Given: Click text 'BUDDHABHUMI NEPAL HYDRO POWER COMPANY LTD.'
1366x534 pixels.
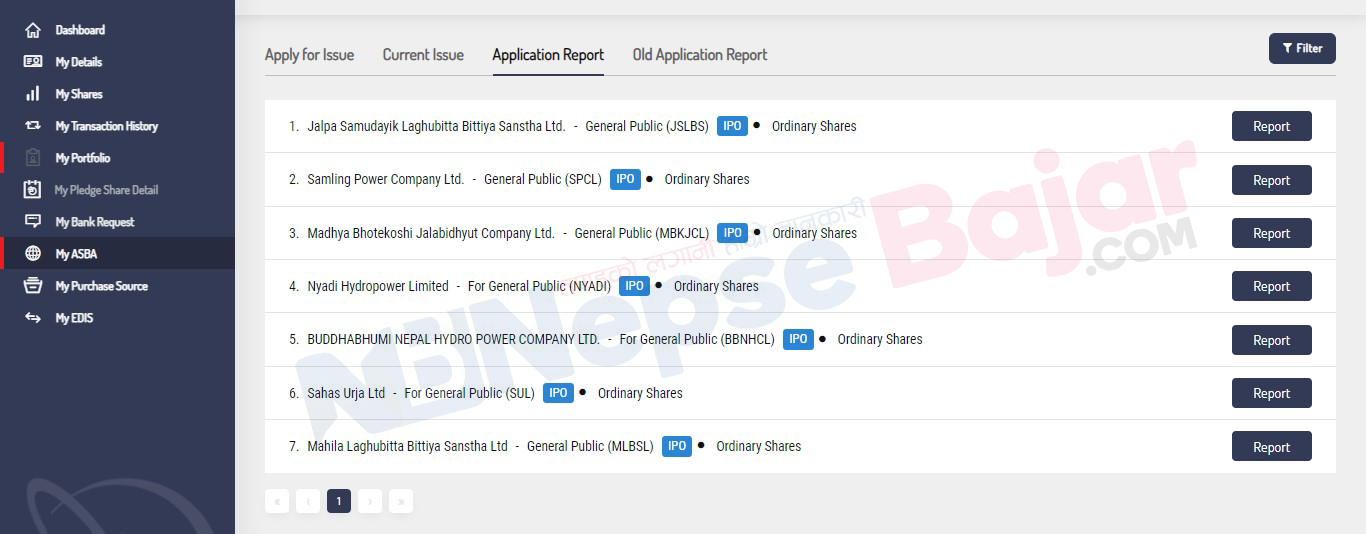Looking at the screenshot, I should click(454, 339).
